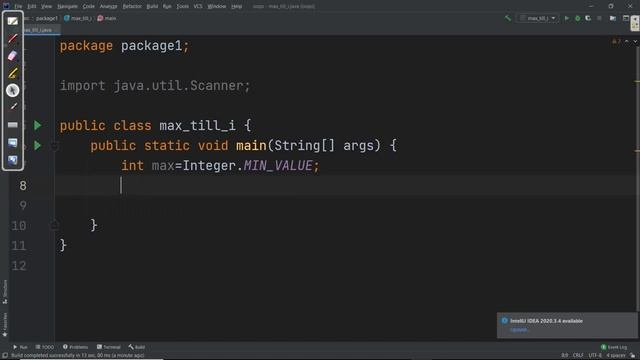Viewport: 640px width, 360px height.
Task: Select the pink eraser annotation tool
Action: (13, 56)
